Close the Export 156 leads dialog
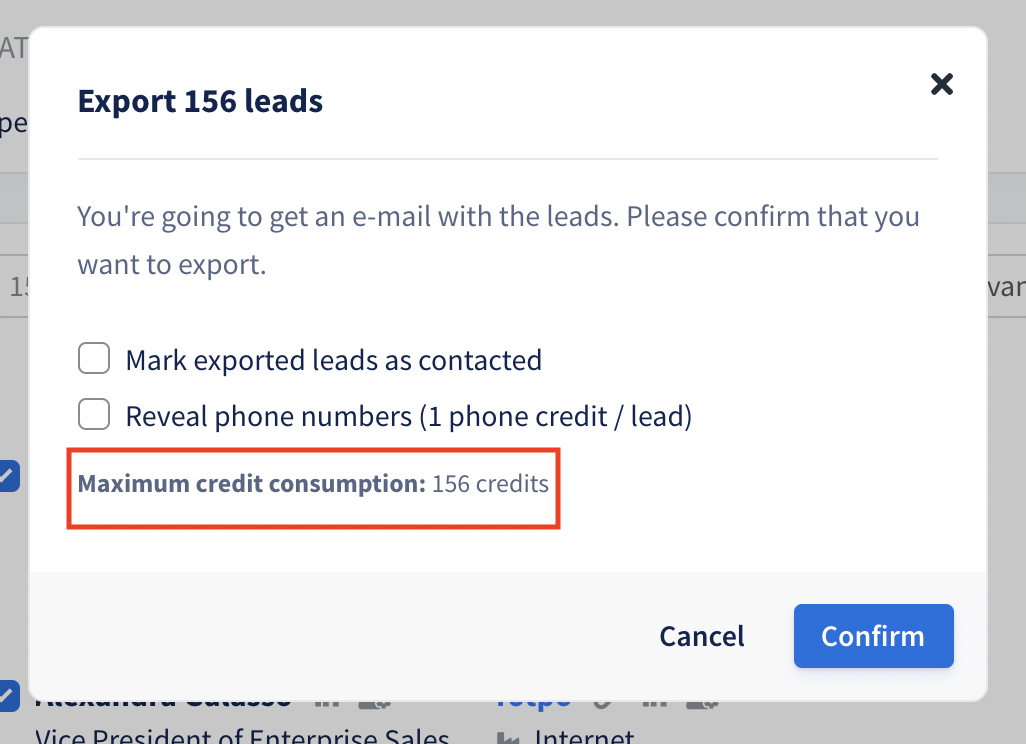This screenshot has width=1026, height=744. click(x=942, y=84)
